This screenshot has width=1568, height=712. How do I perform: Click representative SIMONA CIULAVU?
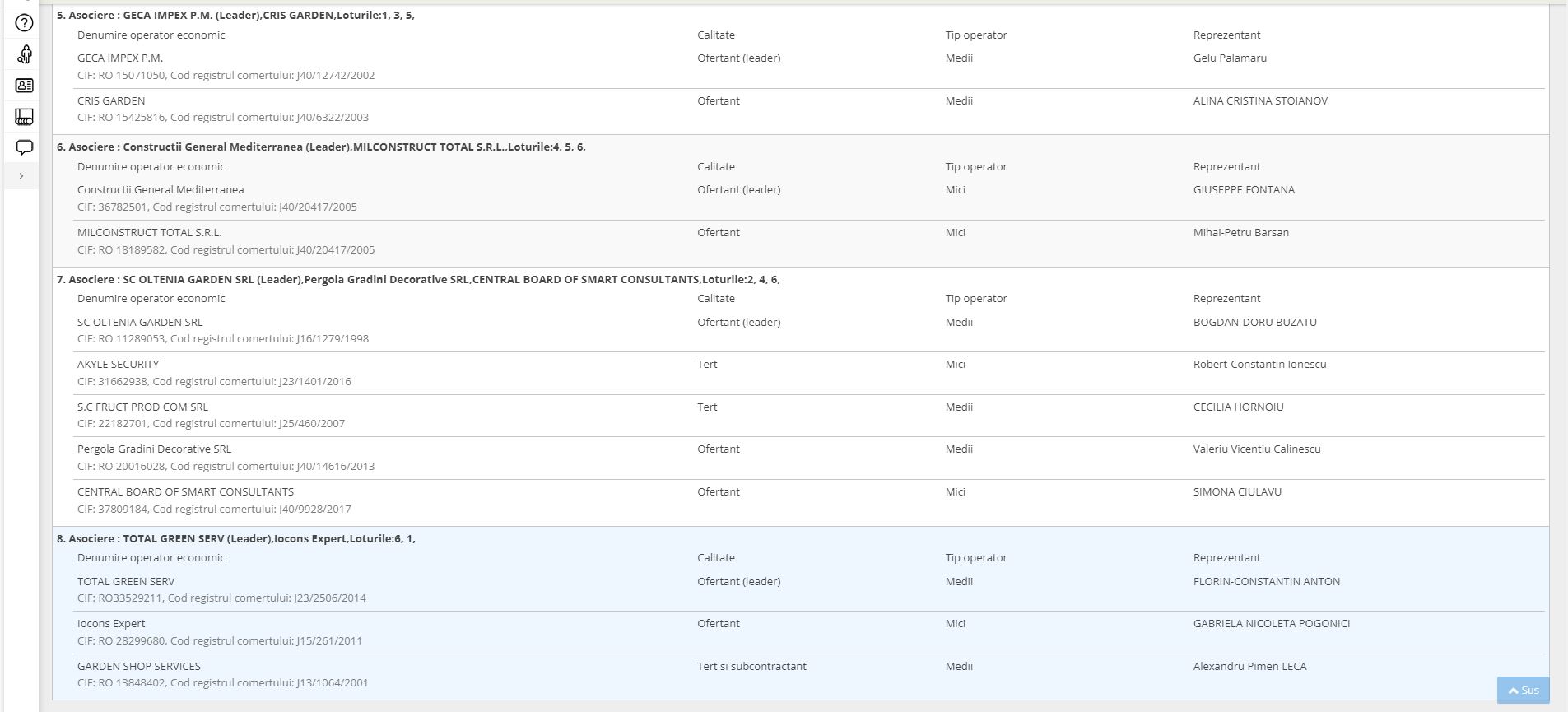[x=1237, y=491]
